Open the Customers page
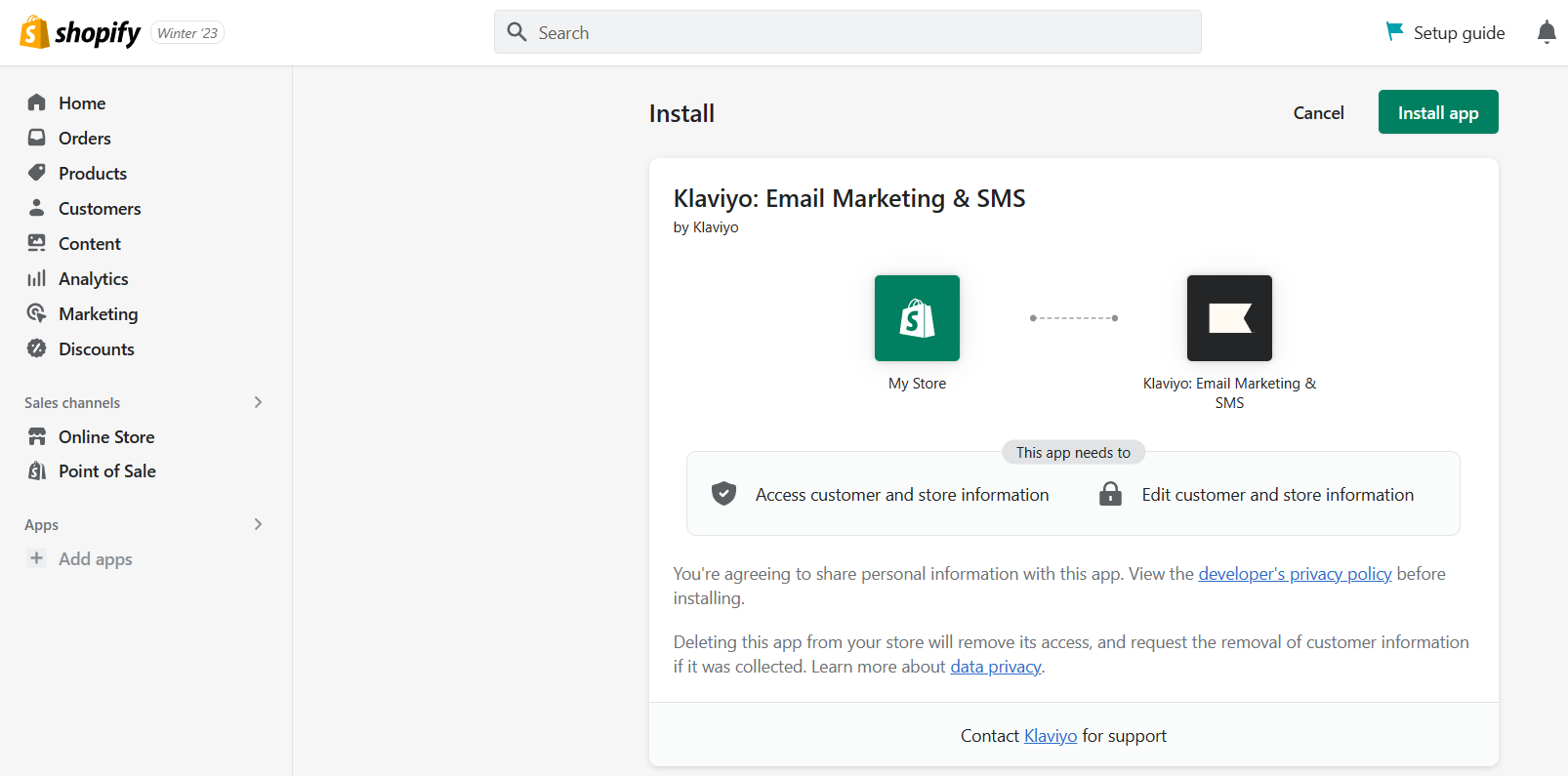The width and height of the screenshot is (1568, 776). coord(100,208)
